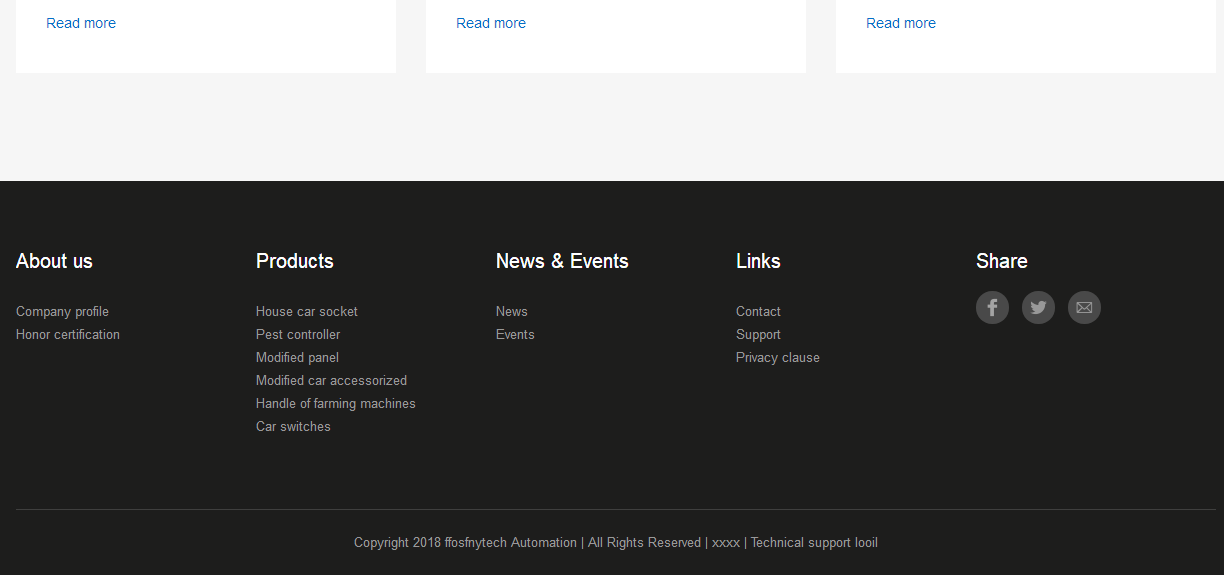Share via the Facebook icon

(992, 307)
